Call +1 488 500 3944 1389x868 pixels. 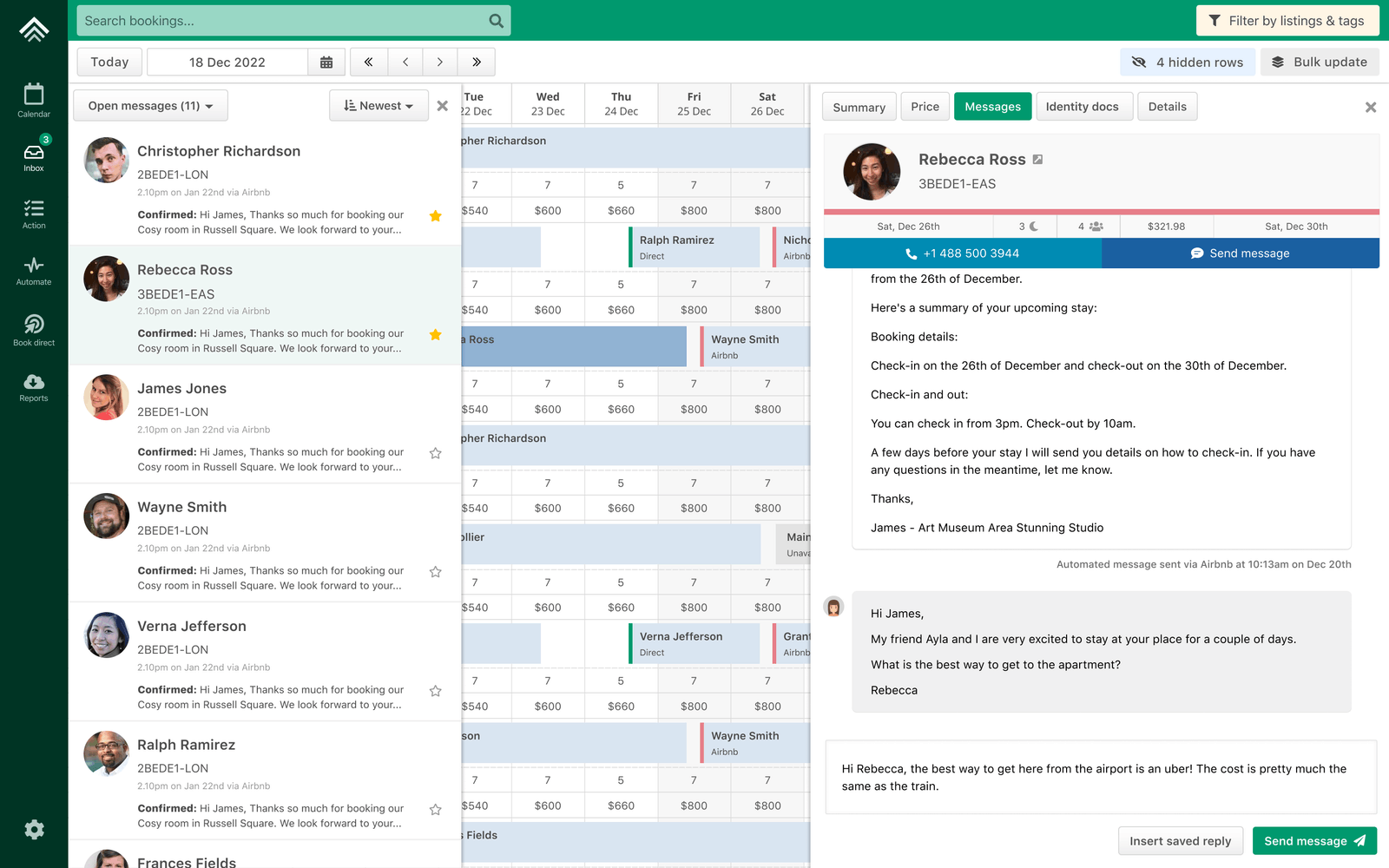click(x=963, y=253)
